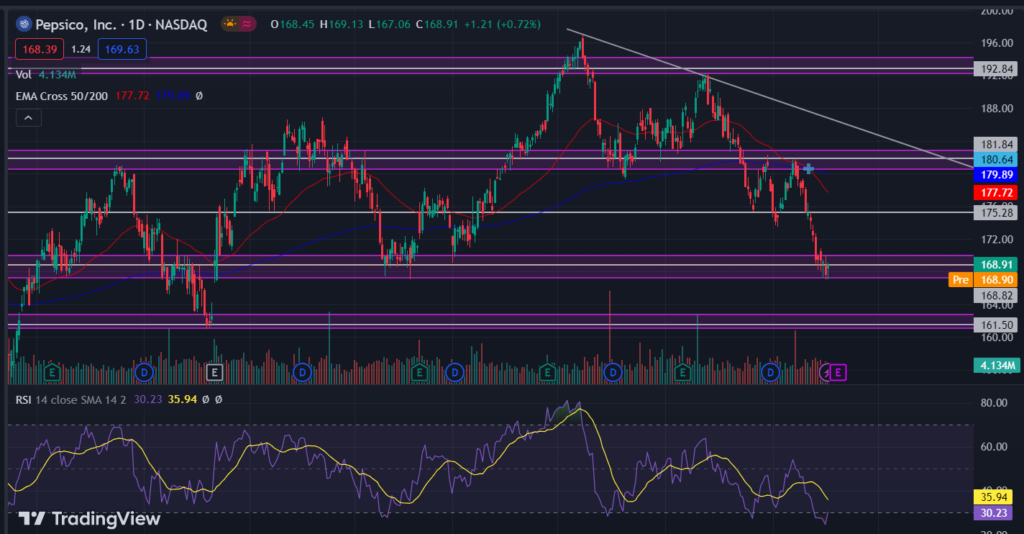Click the orange Pre 168.90 pre-market label
1024x534 pixels.
pos(983,279)
